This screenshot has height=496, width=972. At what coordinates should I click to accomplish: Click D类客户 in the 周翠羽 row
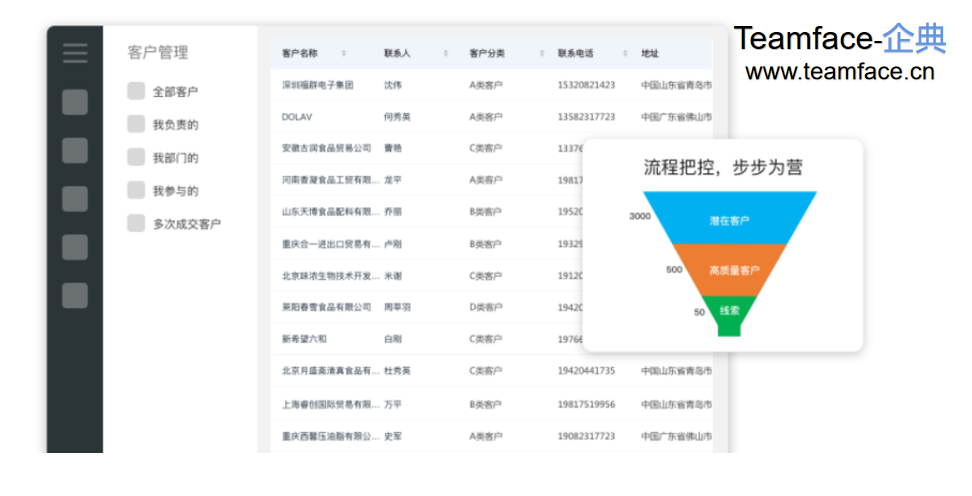(486, 307)
